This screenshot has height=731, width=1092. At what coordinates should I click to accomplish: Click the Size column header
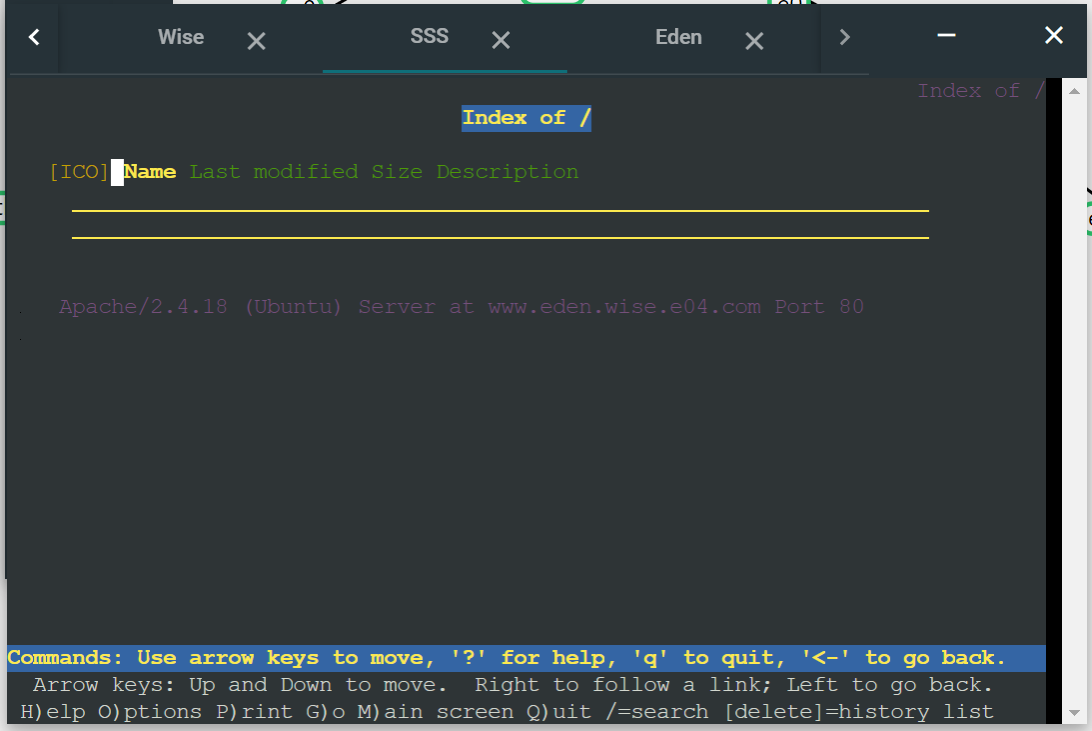396,171
